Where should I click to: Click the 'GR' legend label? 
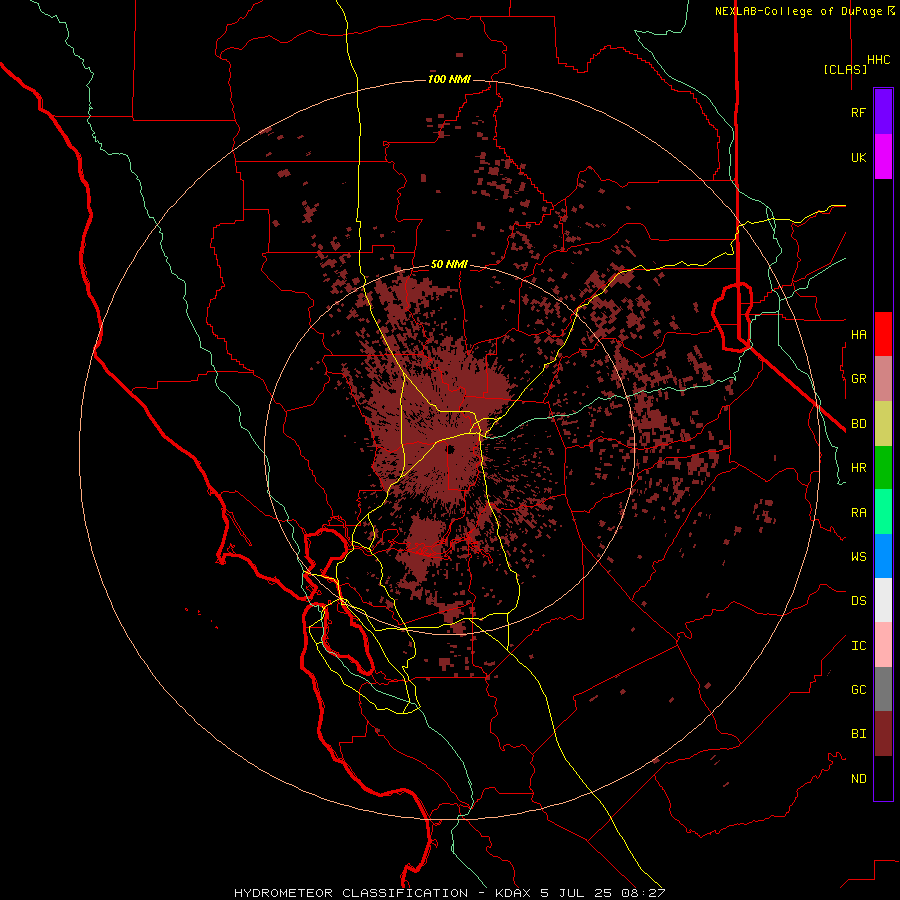[858, 379]
